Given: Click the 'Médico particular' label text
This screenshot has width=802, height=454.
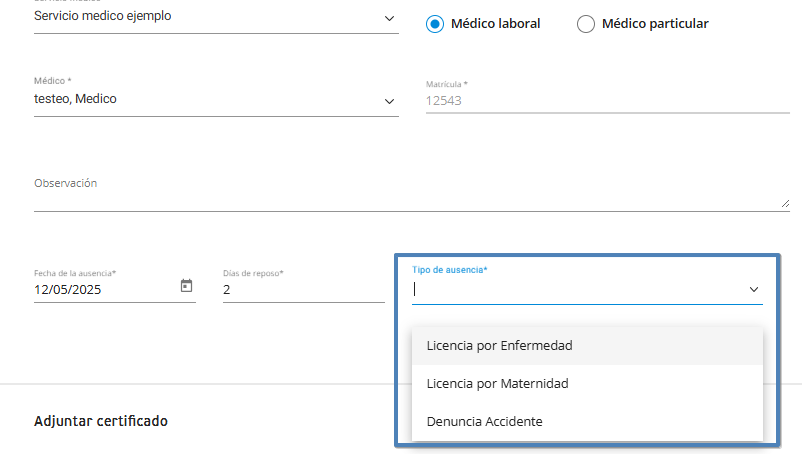Looking at the screenshot, I should tap(655, 23).
